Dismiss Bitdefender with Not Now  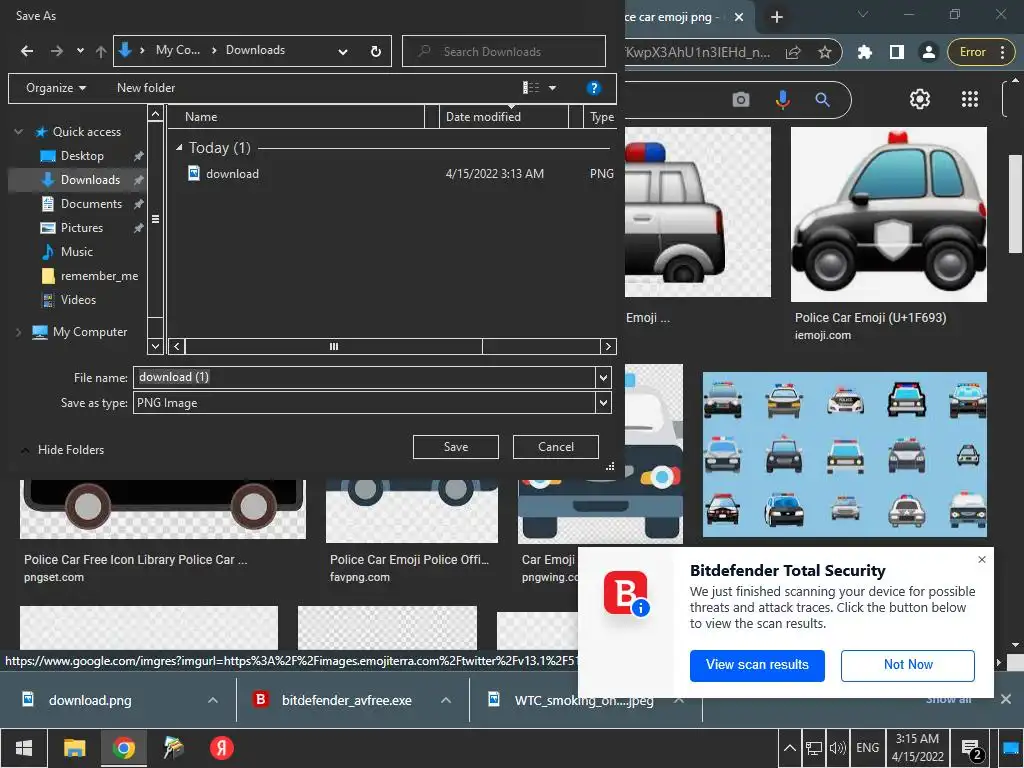coord(908,665)
